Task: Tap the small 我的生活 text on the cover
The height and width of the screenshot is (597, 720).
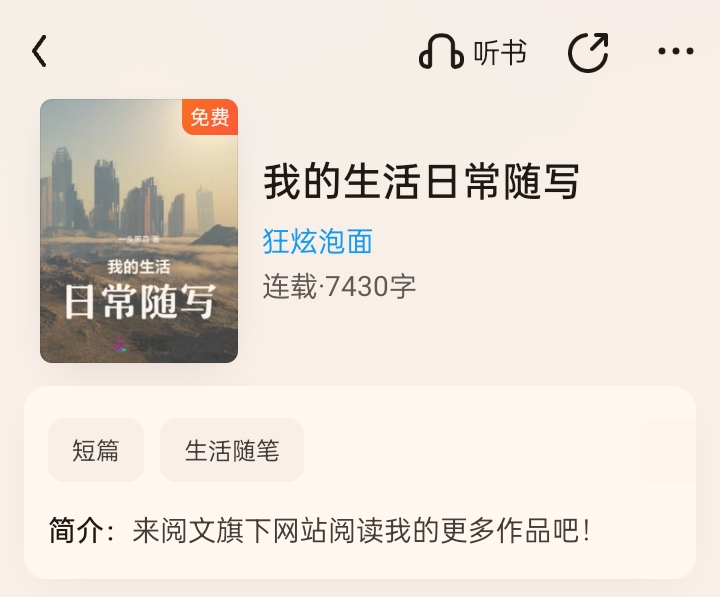Action: 139,267
